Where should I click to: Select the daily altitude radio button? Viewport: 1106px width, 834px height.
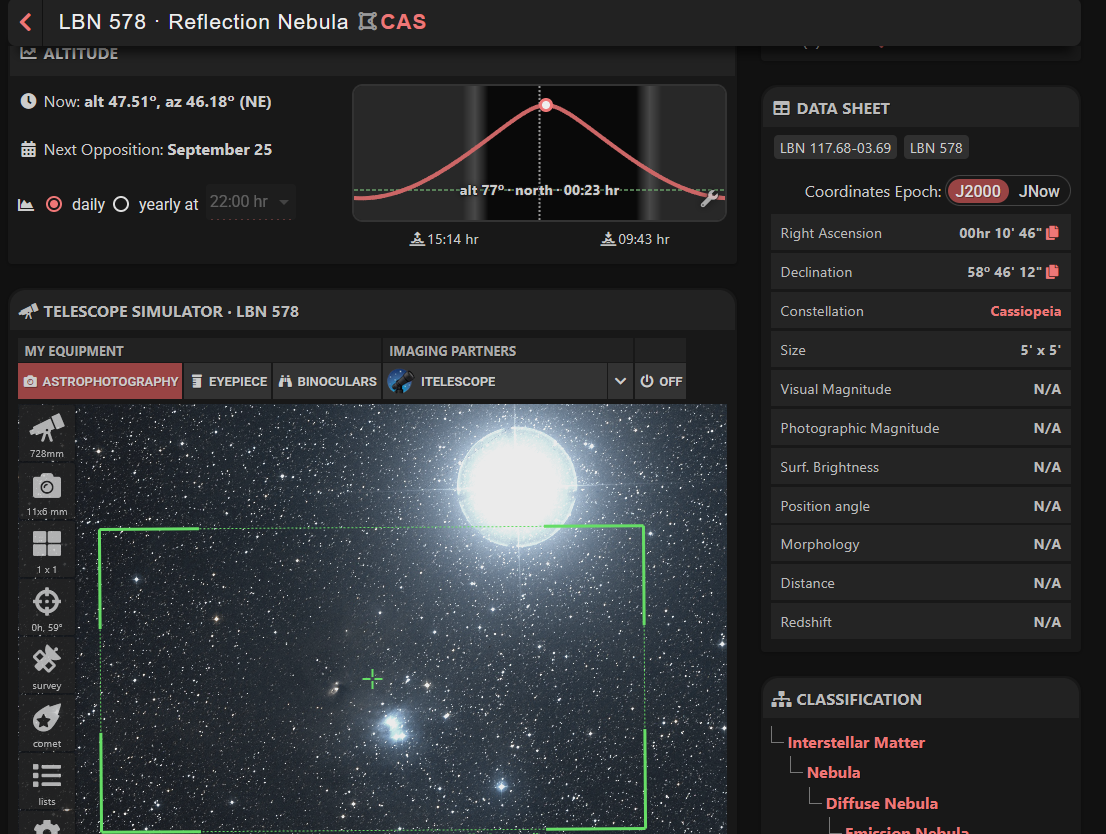click(x=54, y=205)
